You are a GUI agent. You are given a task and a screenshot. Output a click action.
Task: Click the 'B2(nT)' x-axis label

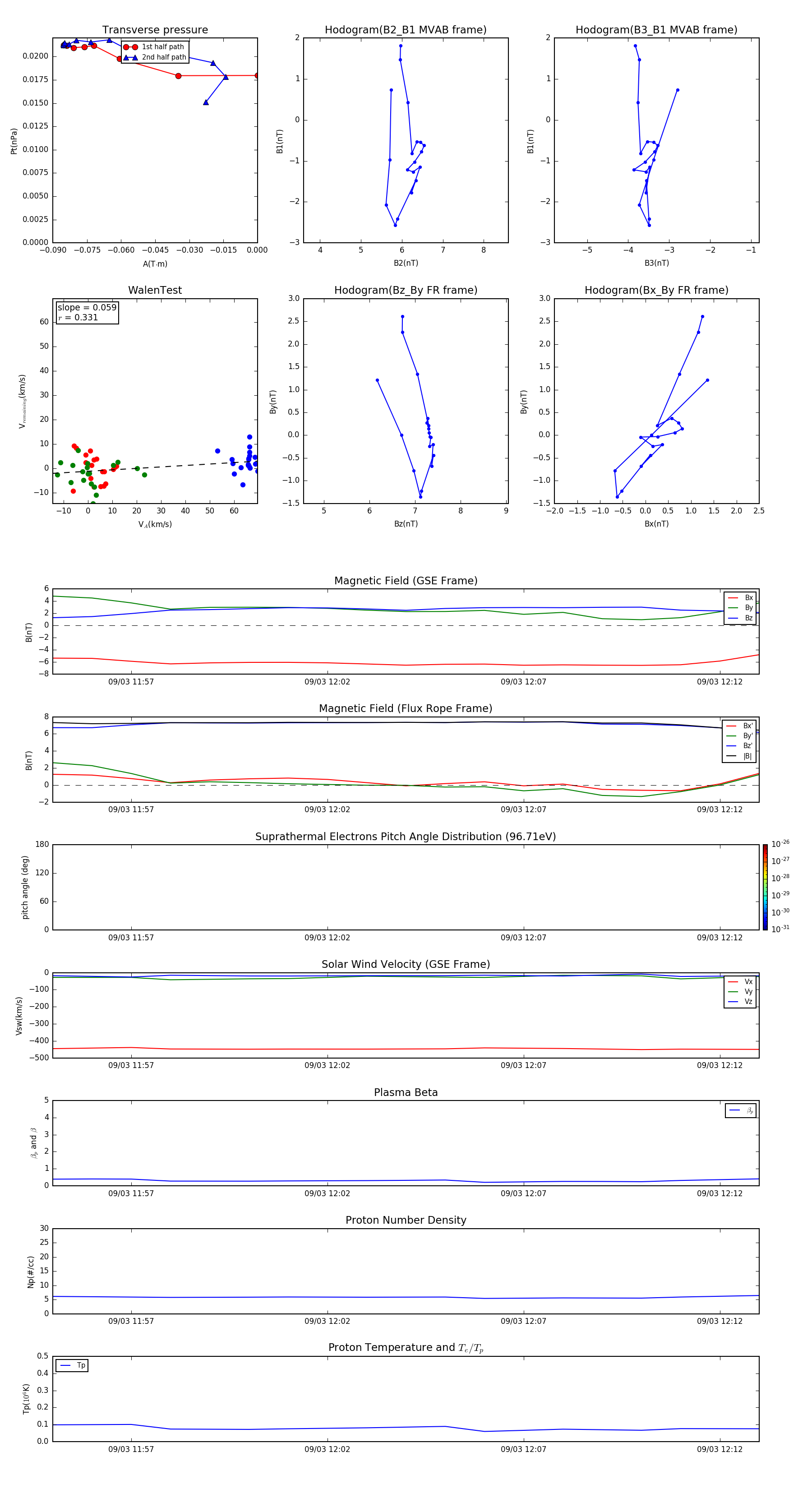(x=406, y=263)
